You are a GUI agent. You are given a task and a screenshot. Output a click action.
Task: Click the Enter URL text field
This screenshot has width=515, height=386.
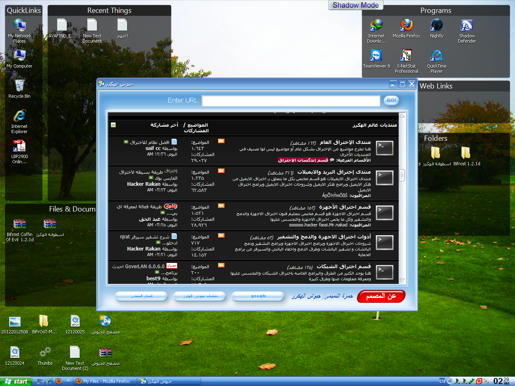[291, 101]
